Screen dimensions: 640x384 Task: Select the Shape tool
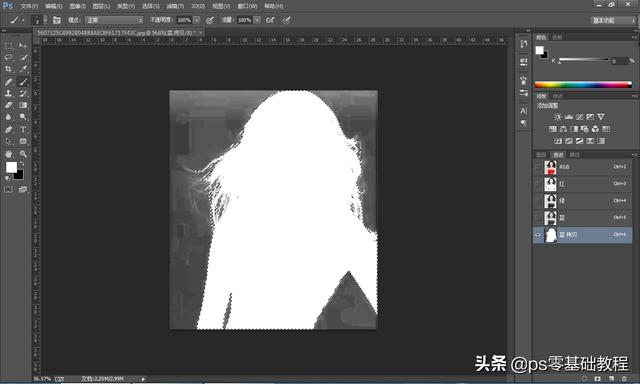pos(23,142)
